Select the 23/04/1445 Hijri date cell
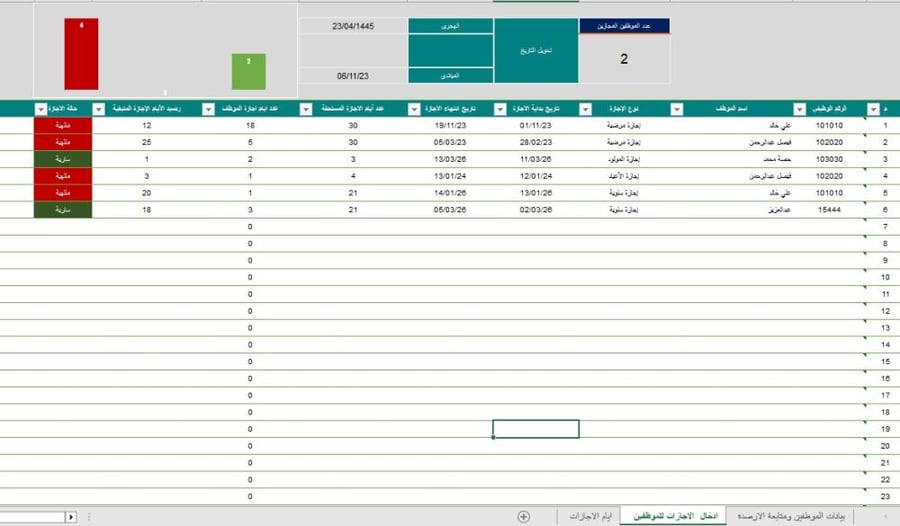This screenshot has width=900, height=526. (x=353, y=26)
